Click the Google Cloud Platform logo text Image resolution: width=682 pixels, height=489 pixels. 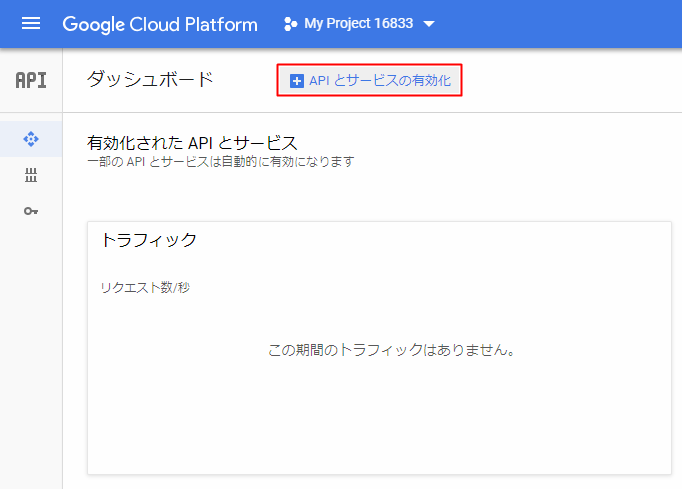point(160,24)
